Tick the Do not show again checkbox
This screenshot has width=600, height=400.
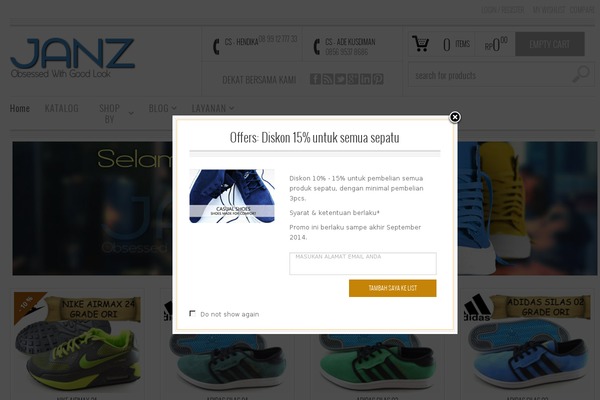pyautogui.click(x=192, y=313)
